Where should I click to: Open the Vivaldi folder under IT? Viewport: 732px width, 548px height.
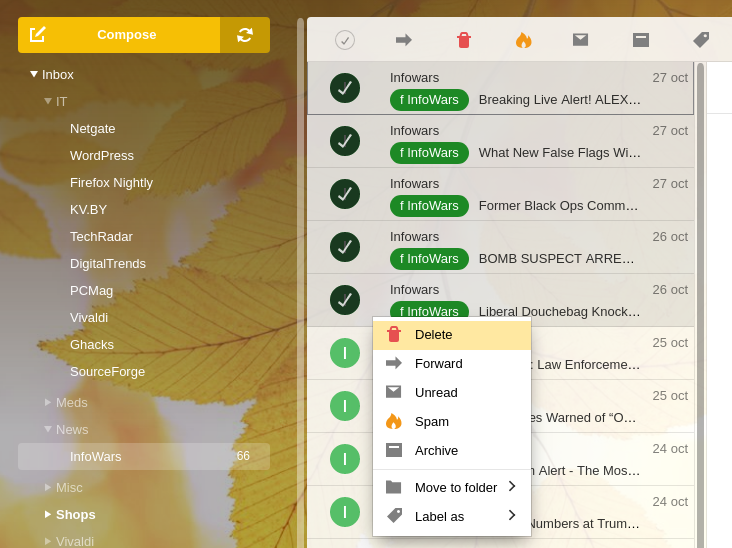tap(89, 318)
